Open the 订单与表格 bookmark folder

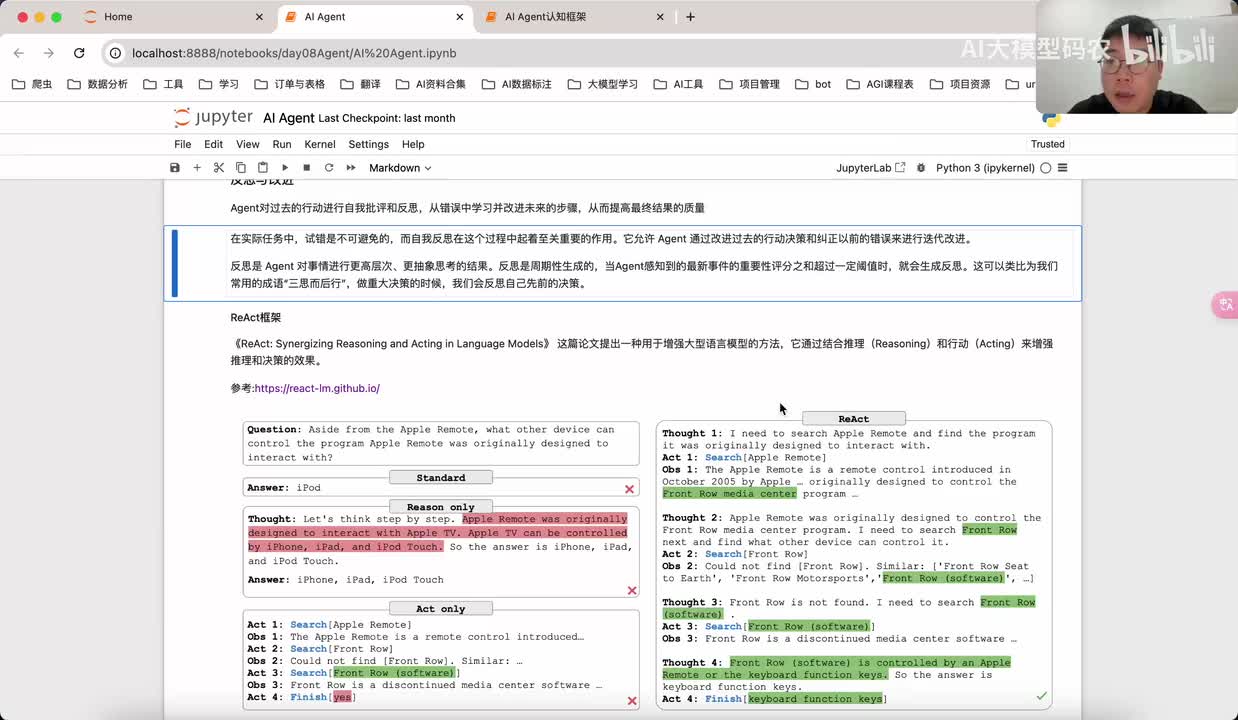[290, 84]
